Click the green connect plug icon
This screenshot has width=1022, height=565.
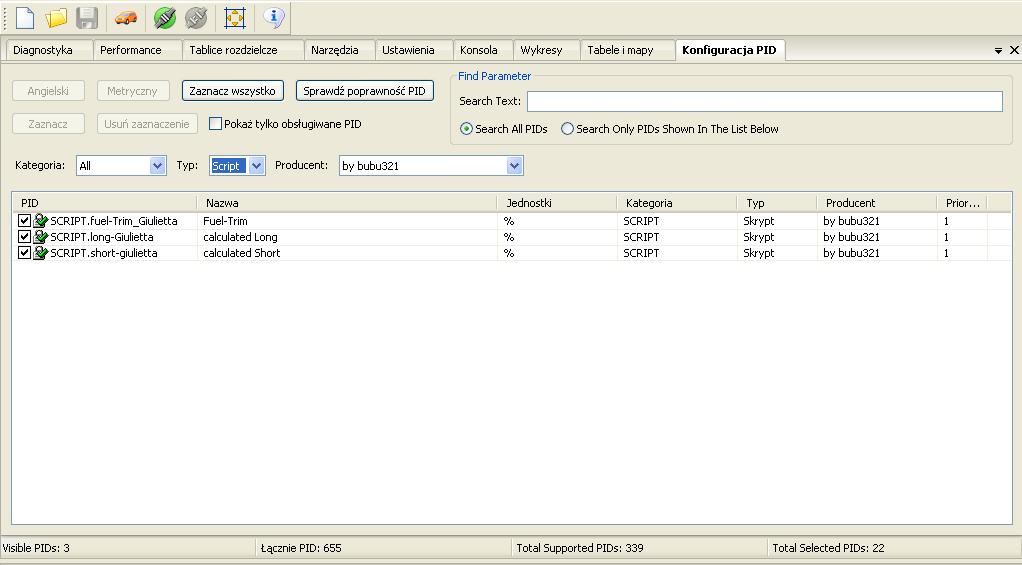click(165, 17)
